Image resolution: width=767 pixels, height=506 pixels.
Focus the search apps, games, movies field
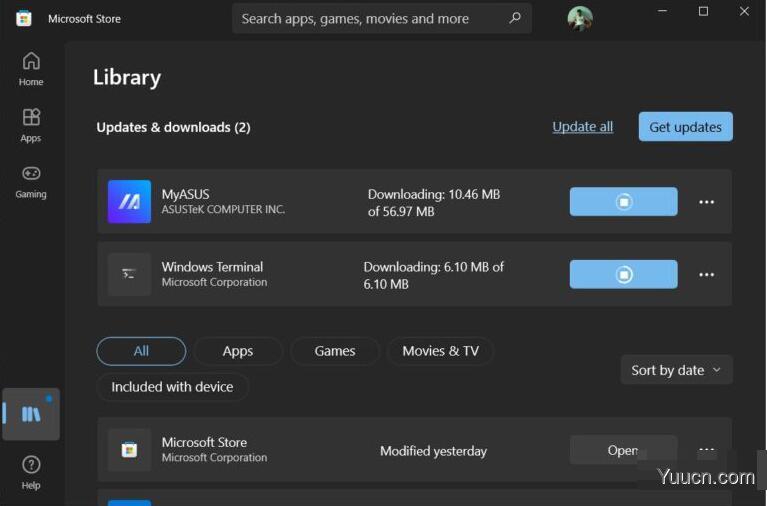pyautogui.click(x=382, y=19)
